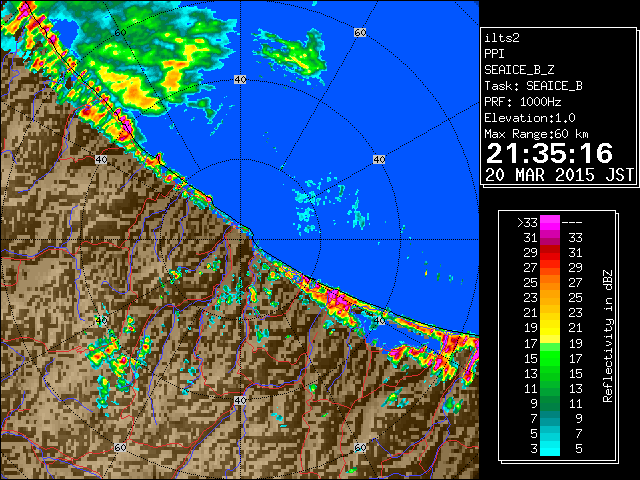Pick the bright magenta >33 dBZ swatch

tap(550, 222)
